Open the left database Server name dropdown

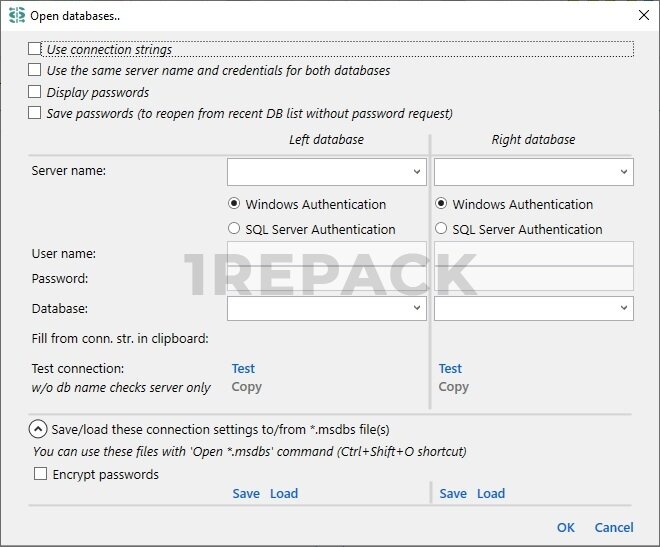(416, 172)
